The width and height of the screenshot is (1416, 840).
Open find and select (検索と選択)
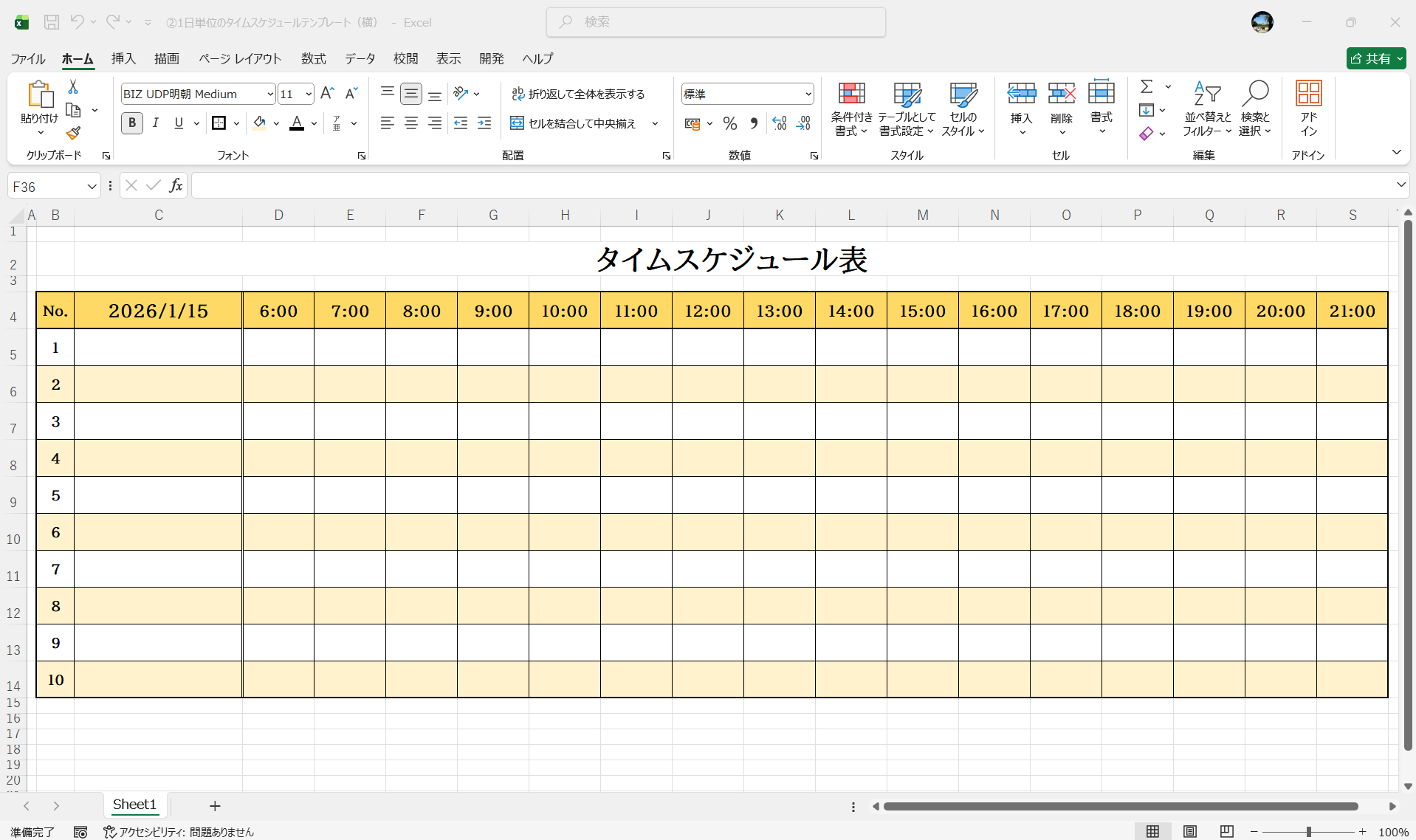[1256, 109]
